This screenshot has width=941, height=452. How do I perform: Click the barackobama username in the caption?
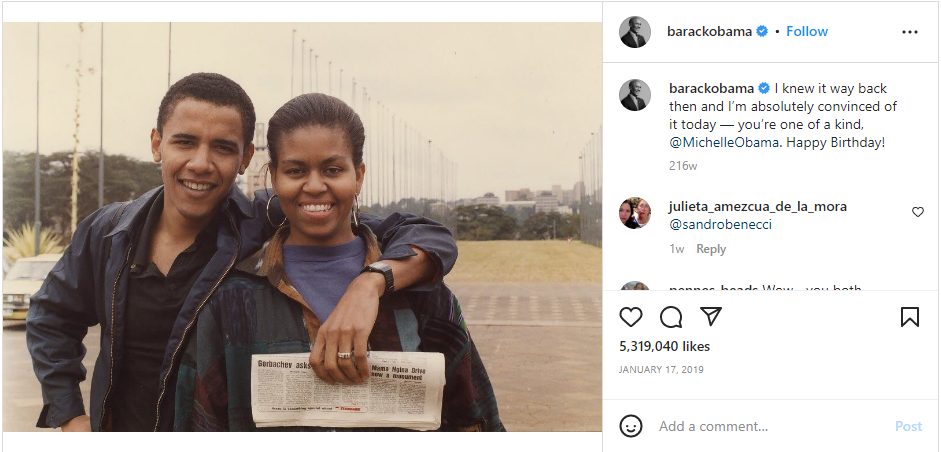[x=711, y=89]
